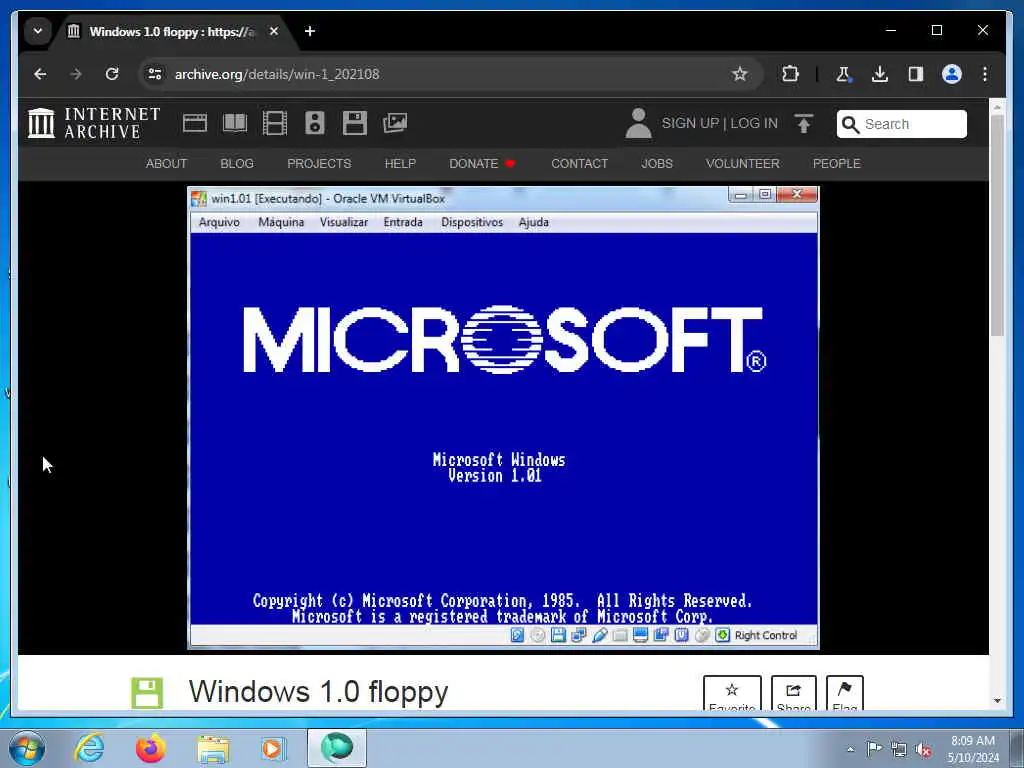Open the HELP navigation link
The image size is (1024, 768).
tap(400, 163)
